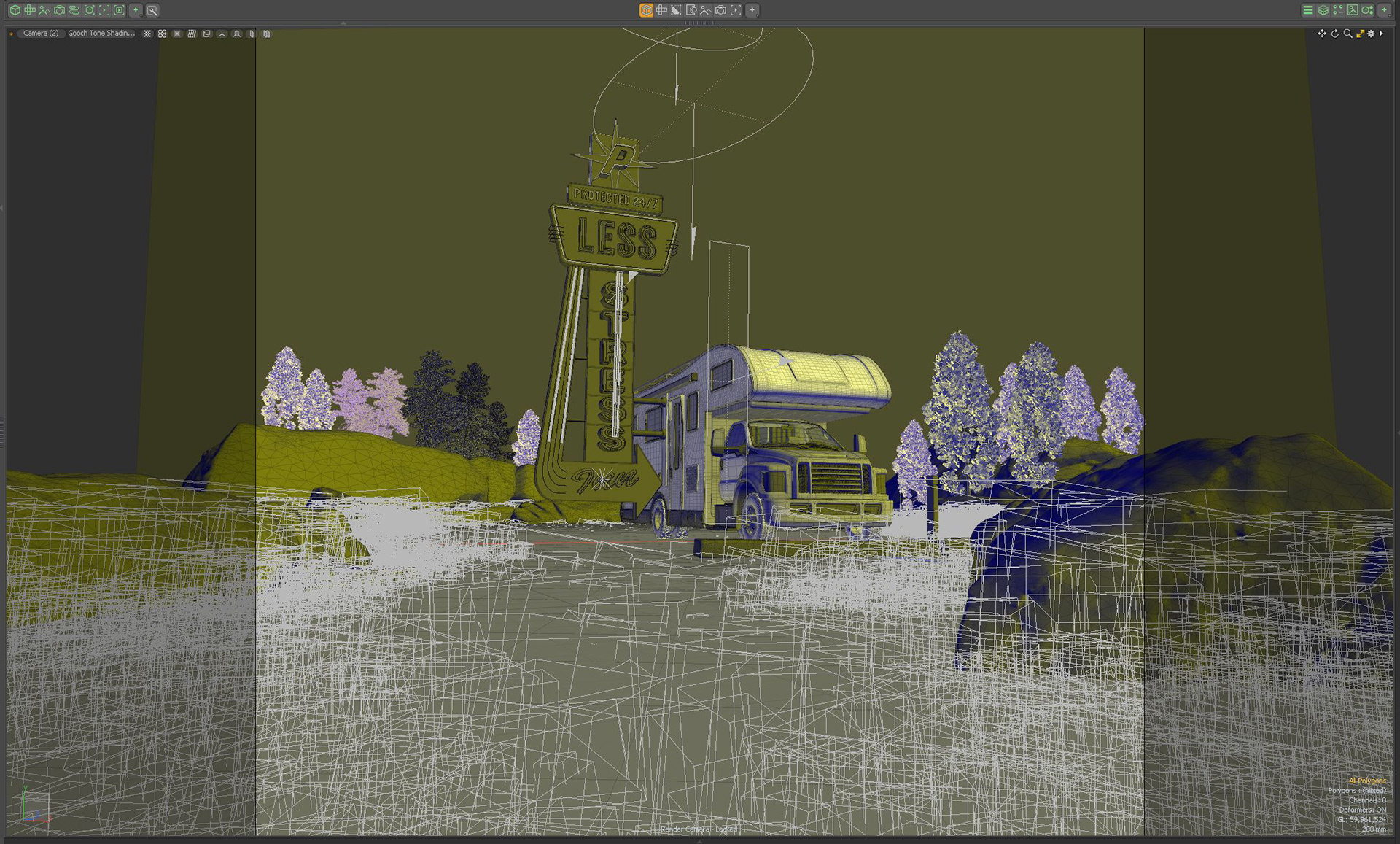
Task: Open the Camera (2) view dropdown
Action: tap(40, 34)
